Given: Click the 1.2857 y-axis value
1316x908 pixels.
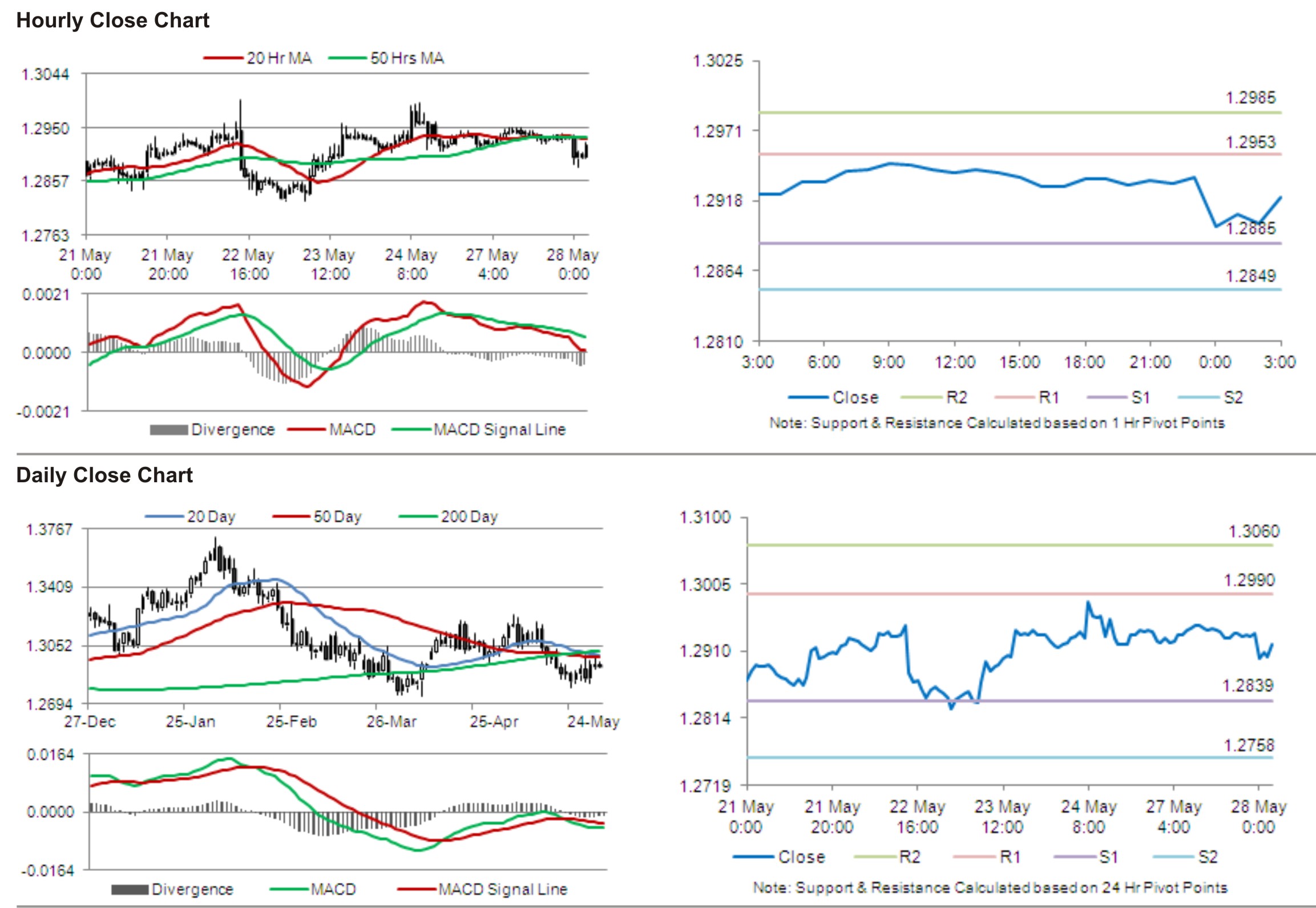Looking at the screenshot, I should click(x=45, y=181).
